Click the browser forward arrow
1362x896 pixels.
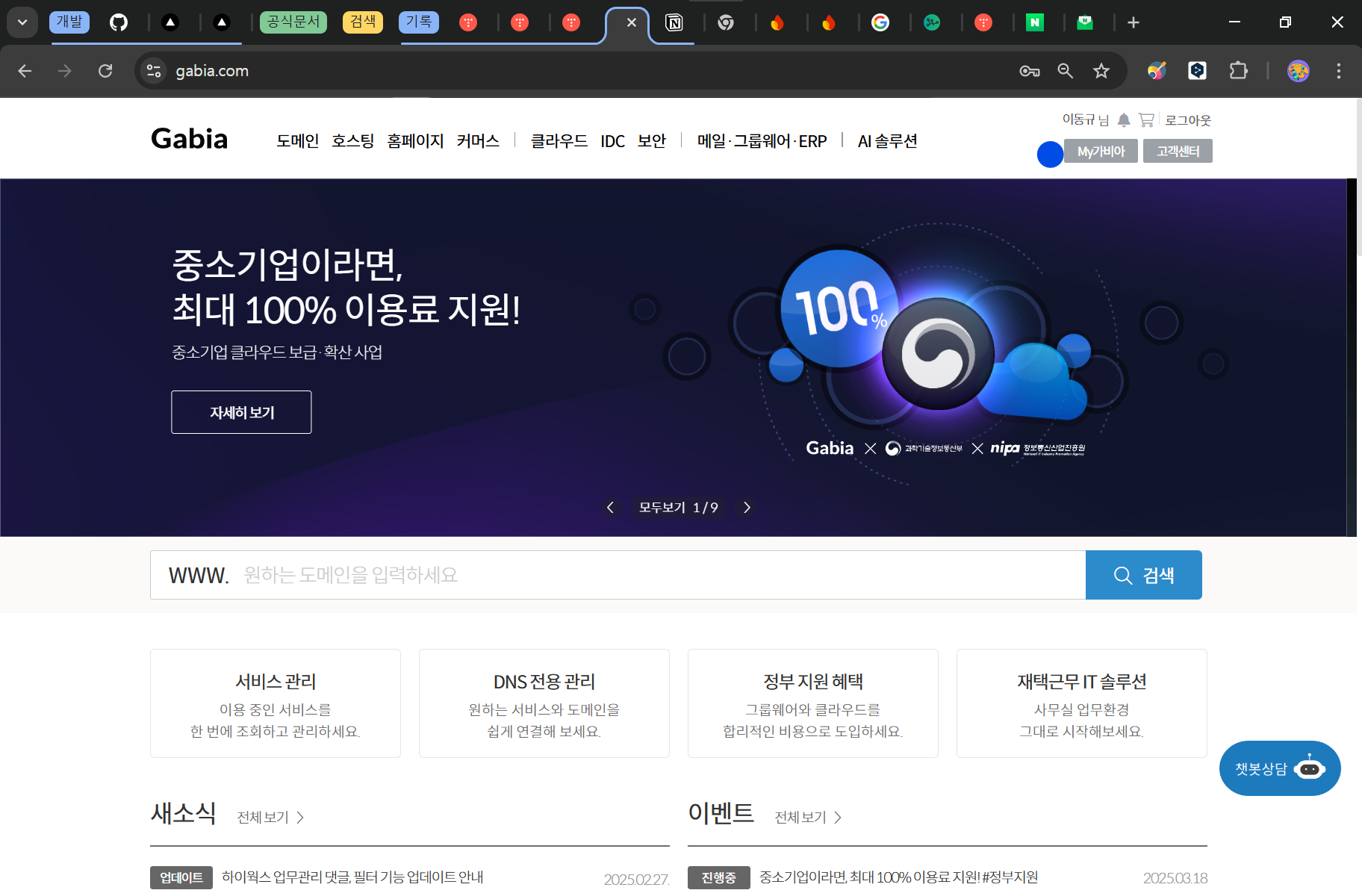point(65,71)
